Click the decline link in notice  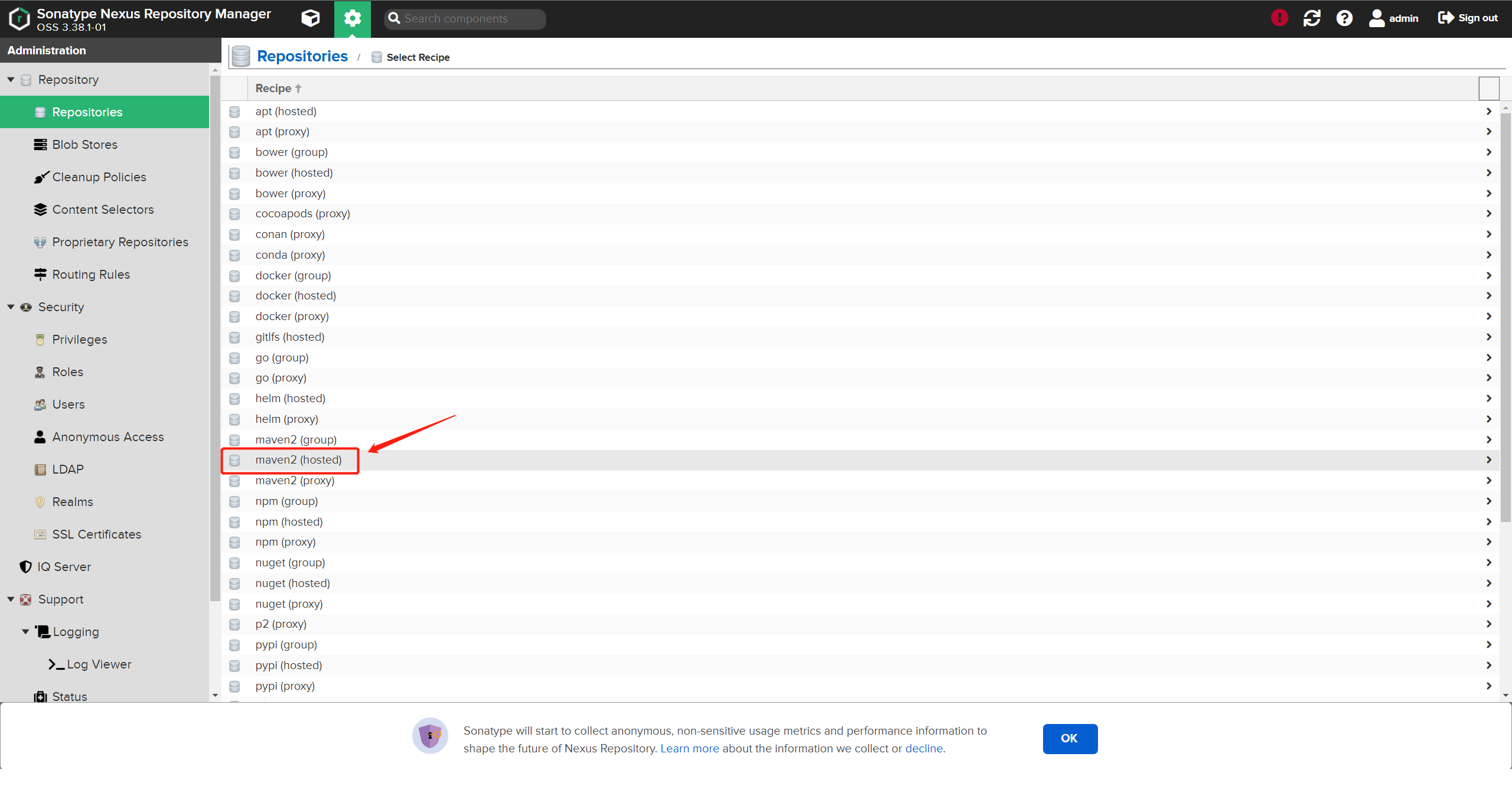[924, 749]
